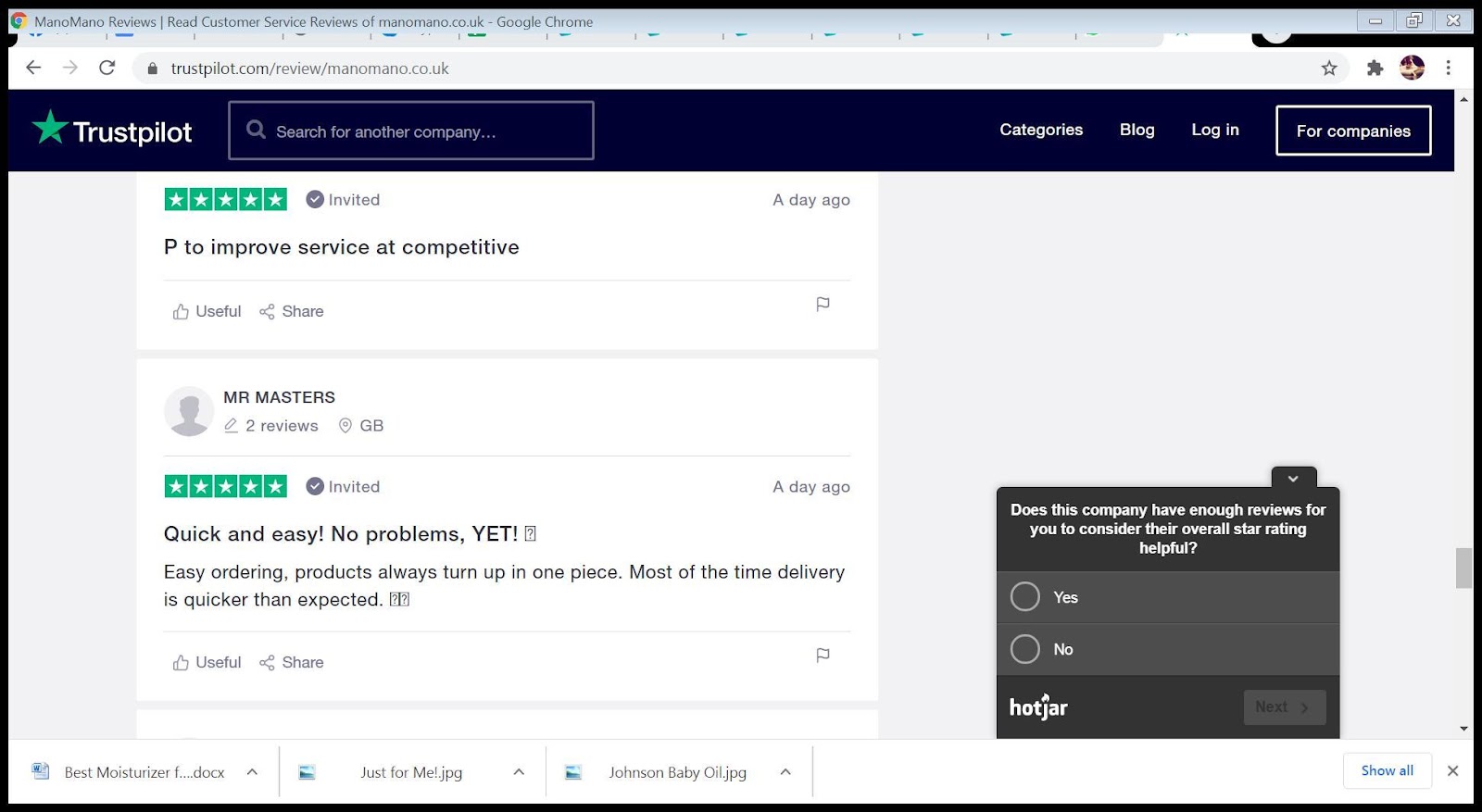This screenshot has width=1482, height=812.
Task: Click the browser address bar URL
Action: (x=309, y=69)
